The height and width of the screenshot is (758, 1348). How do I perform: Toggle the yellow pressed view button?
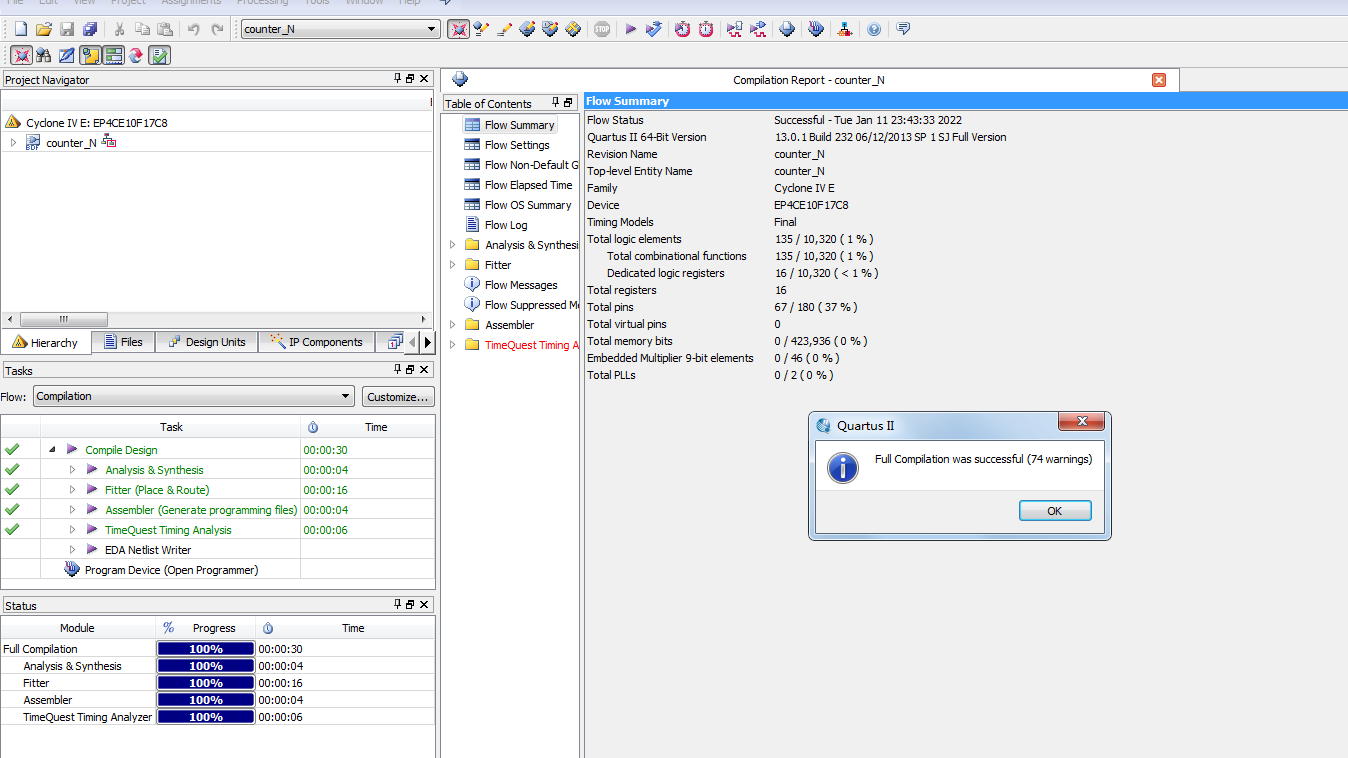click(x=90, y=55)
